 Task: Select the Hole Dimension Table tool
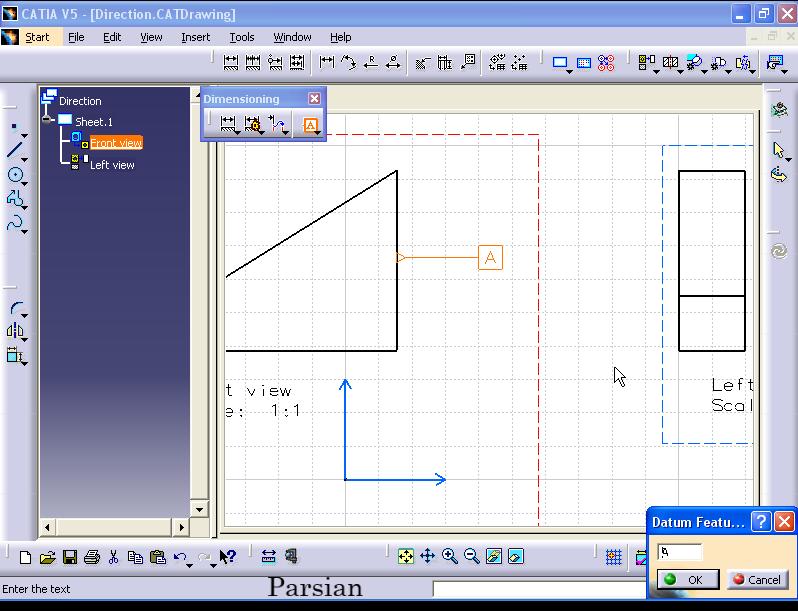point(497,63)
